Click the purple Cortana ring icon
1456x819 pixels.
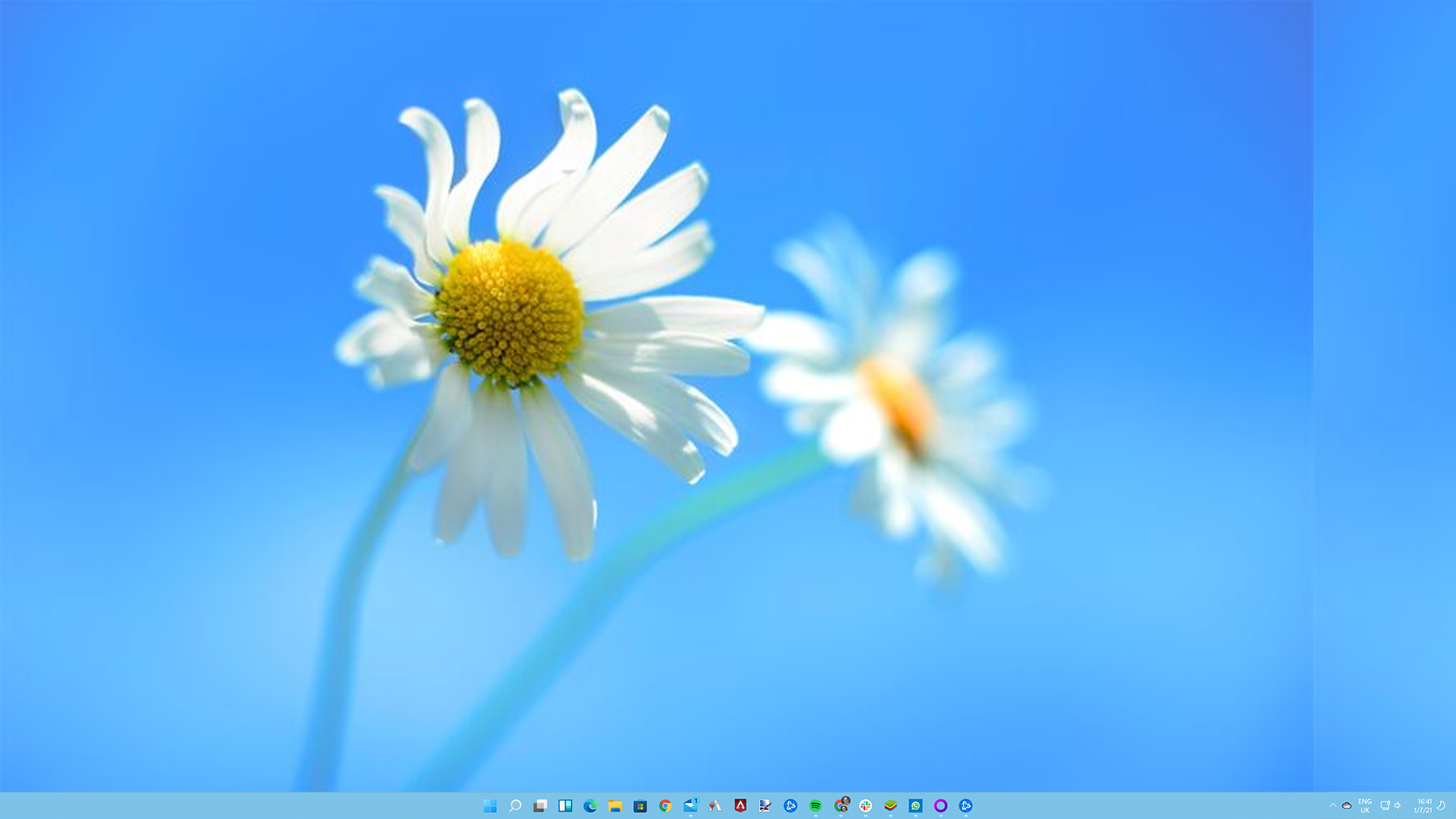[940, 806]
